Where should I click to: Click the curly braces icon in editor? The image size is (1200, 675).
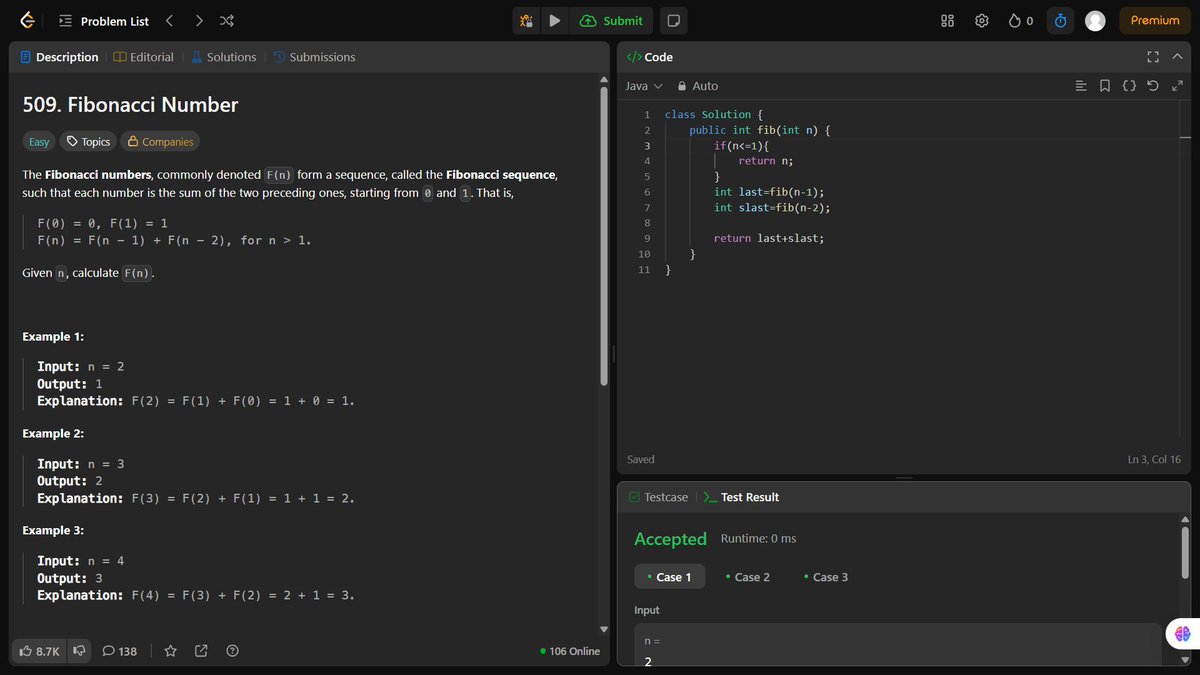coord(1128,86)
